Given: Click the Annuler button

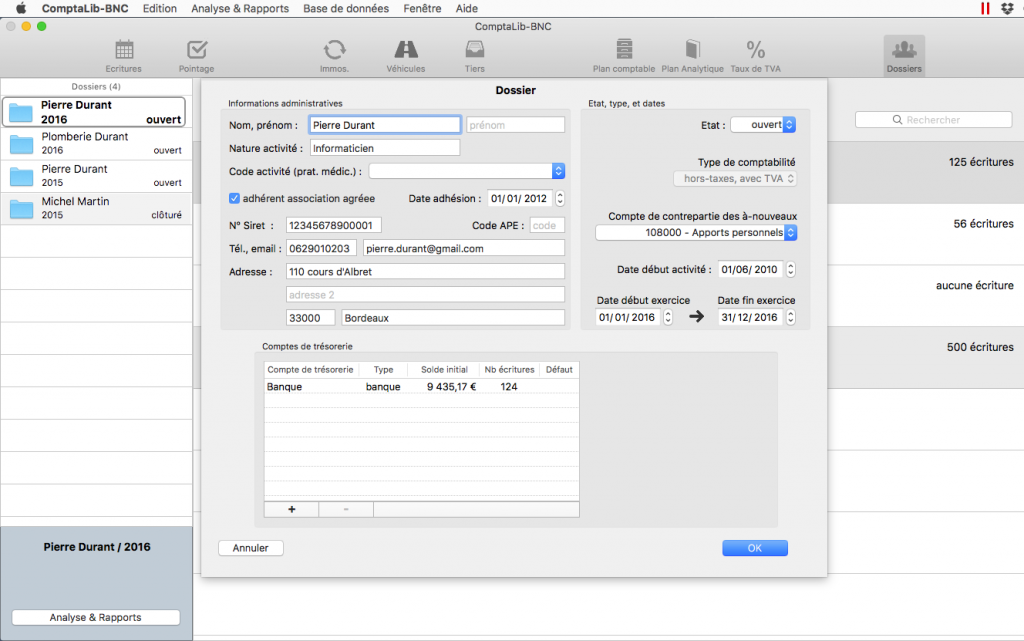Looking at the screenshot, I should pos(251,548).
